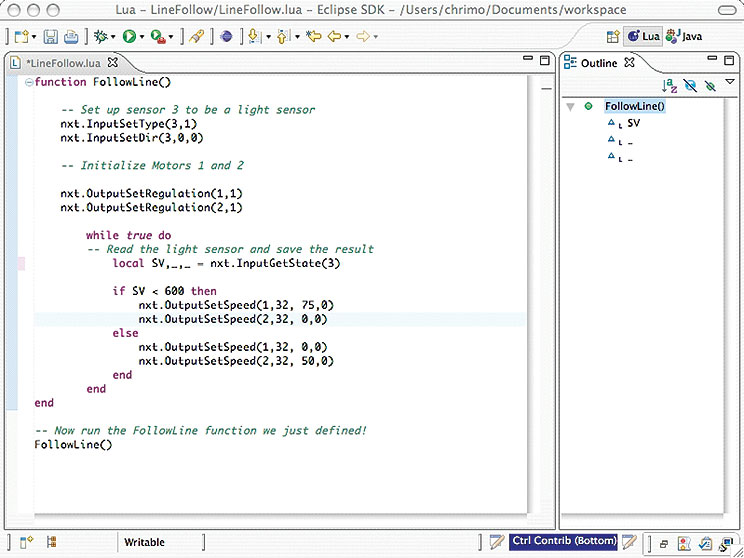The width and height of the screenshot is (744, 558).
Task: Toggle the first hide filter in Outline toolbar
Action: (x=691, y=87)
